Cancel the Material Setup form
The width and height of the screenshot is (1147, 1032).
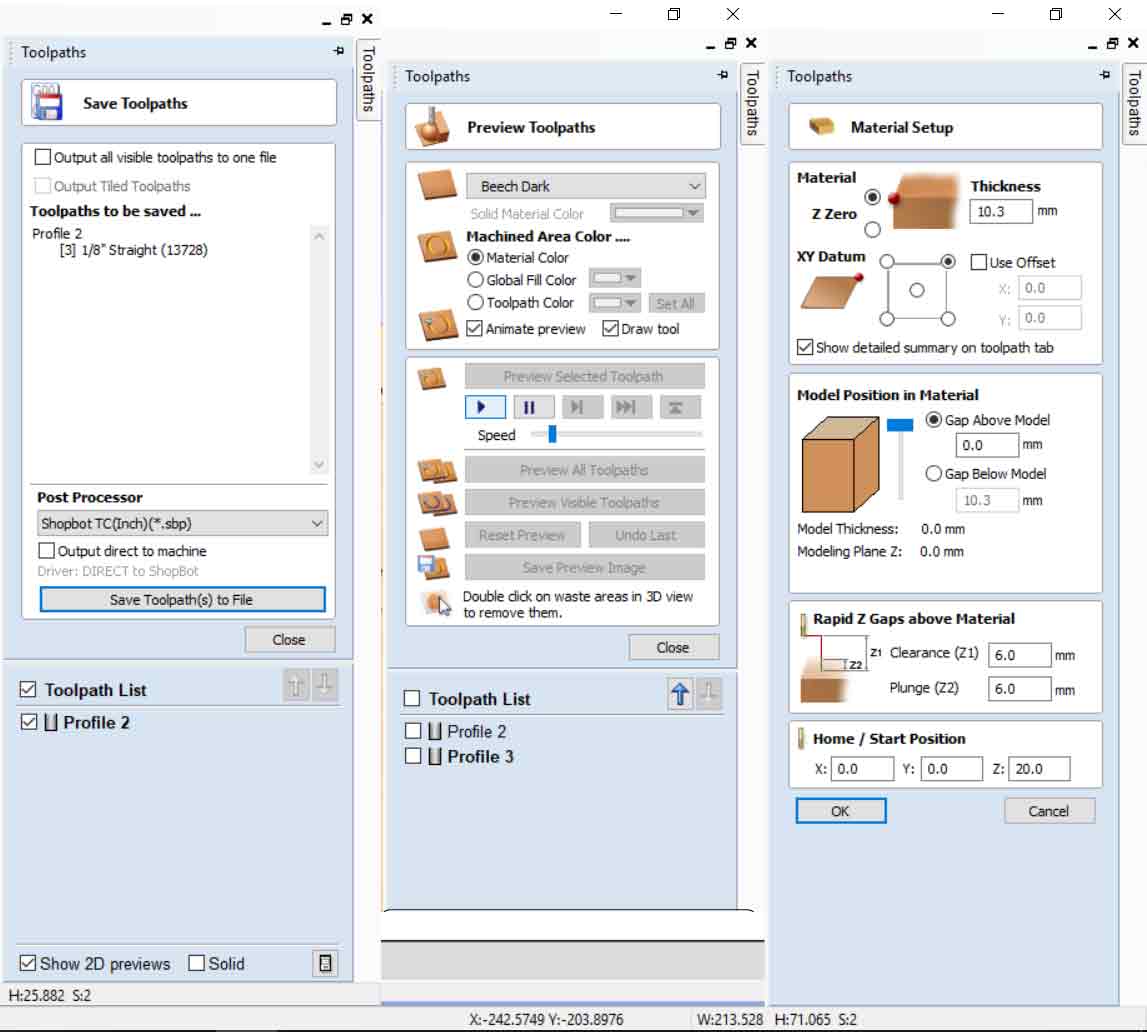pyautogui.click(x=1049, y=811)
